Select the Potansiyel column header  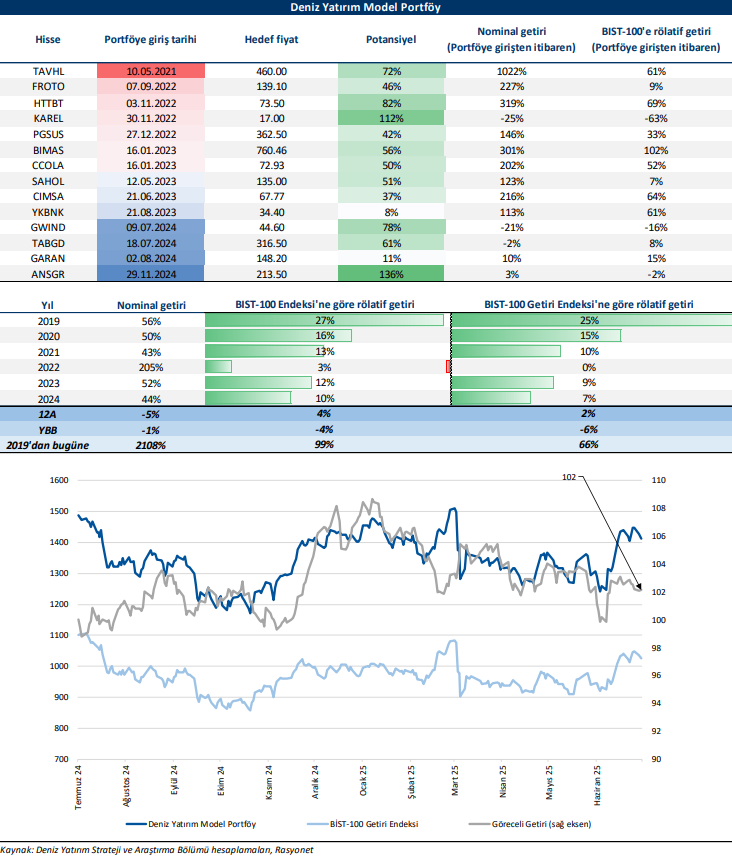click(x=391, y=41)
